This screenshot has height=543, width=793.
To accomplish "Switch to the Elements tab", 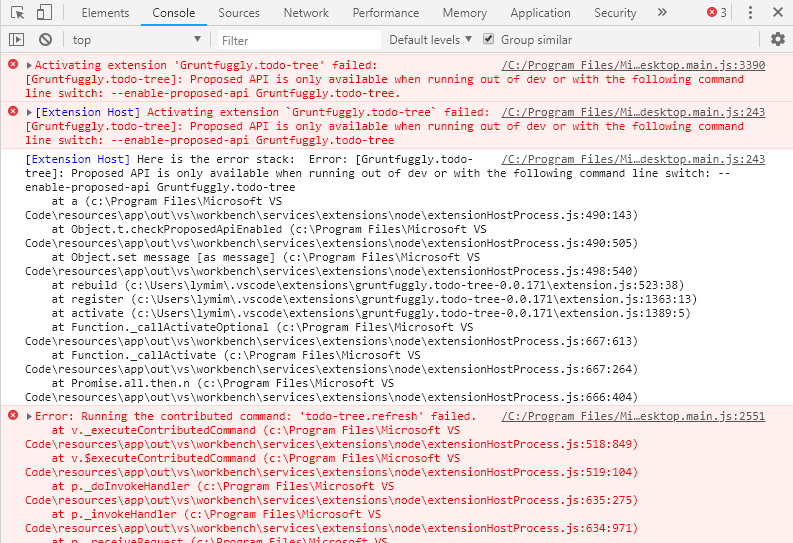I will (105, 13).
